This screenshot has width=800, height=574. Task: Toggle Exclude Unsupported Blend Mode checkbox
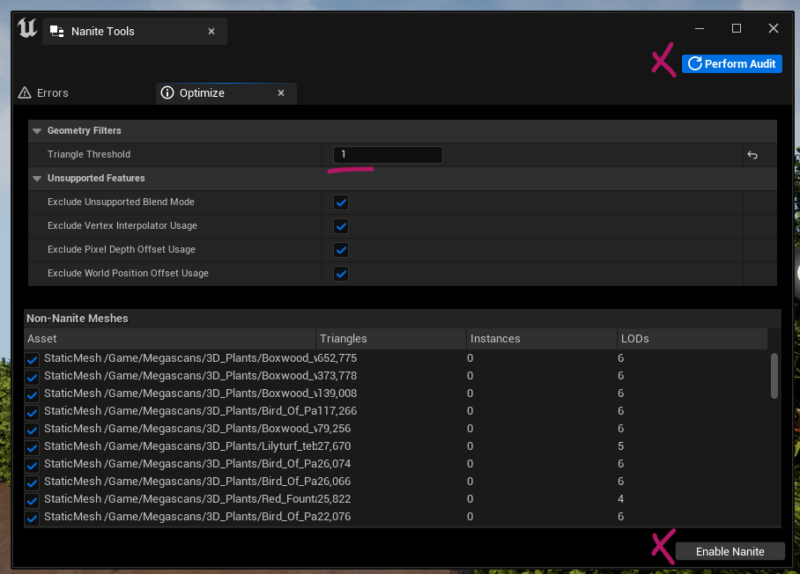point(341,202)
